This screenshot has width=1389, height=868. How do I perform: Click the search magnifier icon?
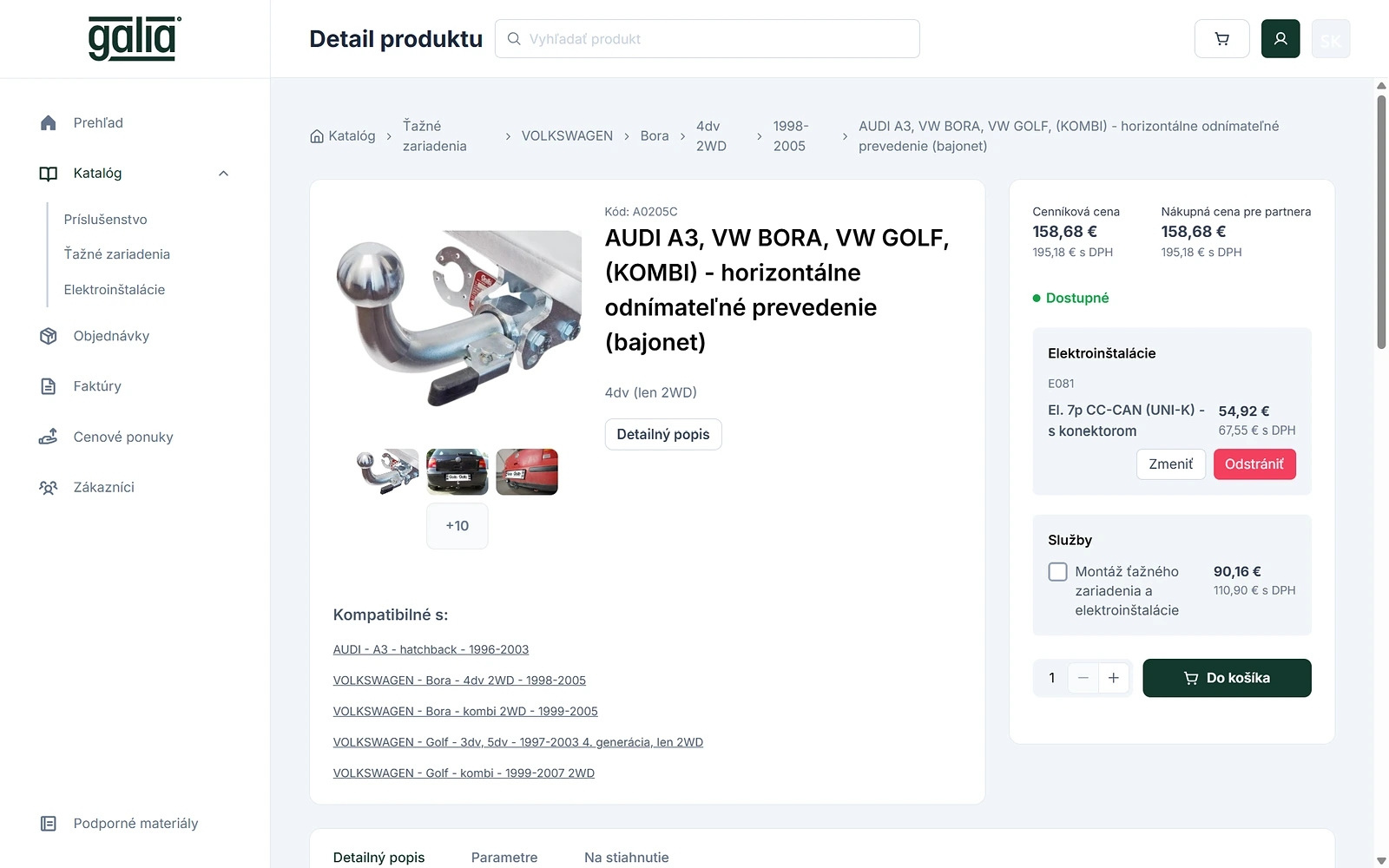tap(514, 39)
